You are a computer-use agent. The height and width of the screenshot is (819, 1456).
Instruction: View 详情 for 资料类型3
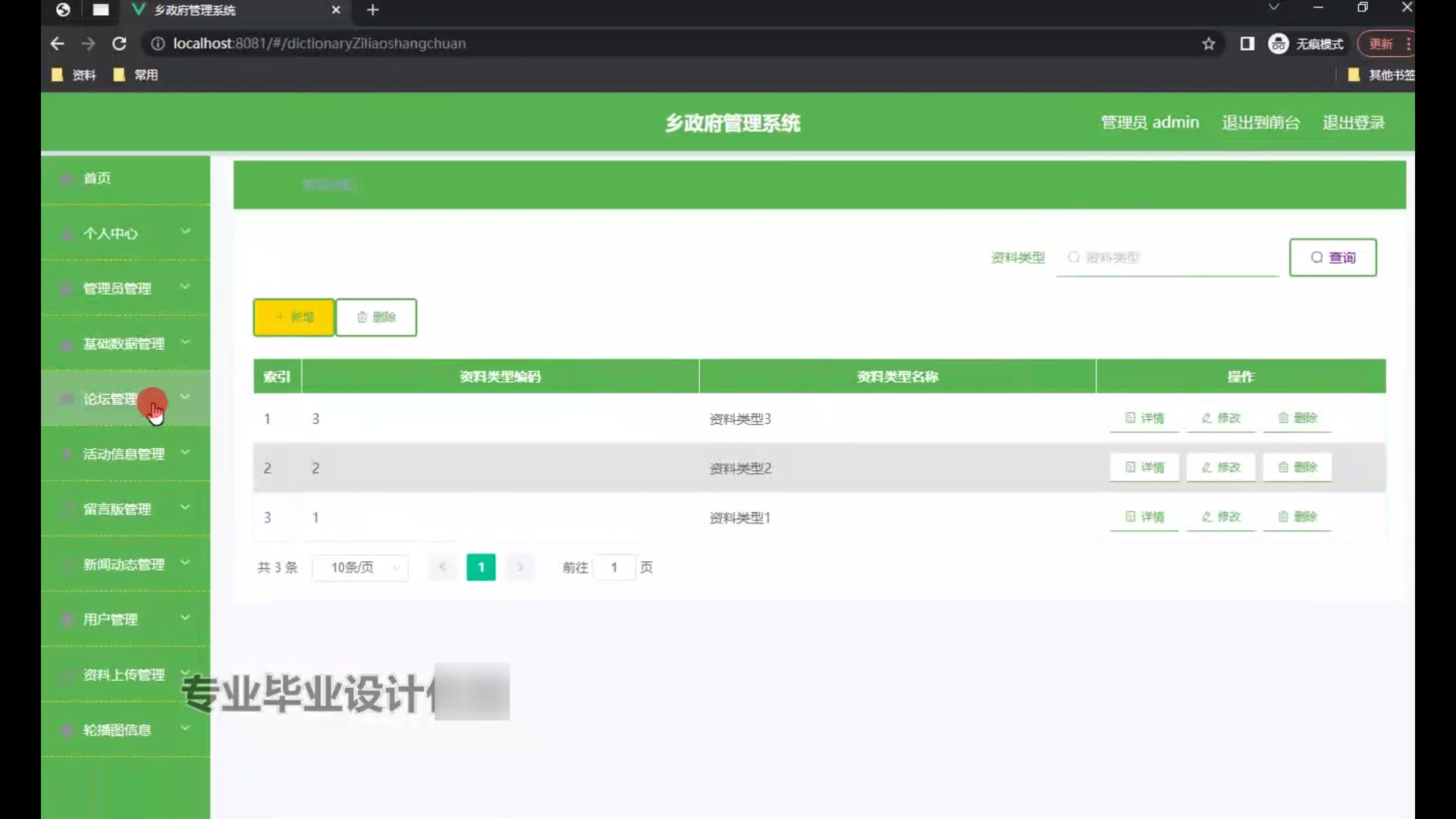pos(1144,418)
